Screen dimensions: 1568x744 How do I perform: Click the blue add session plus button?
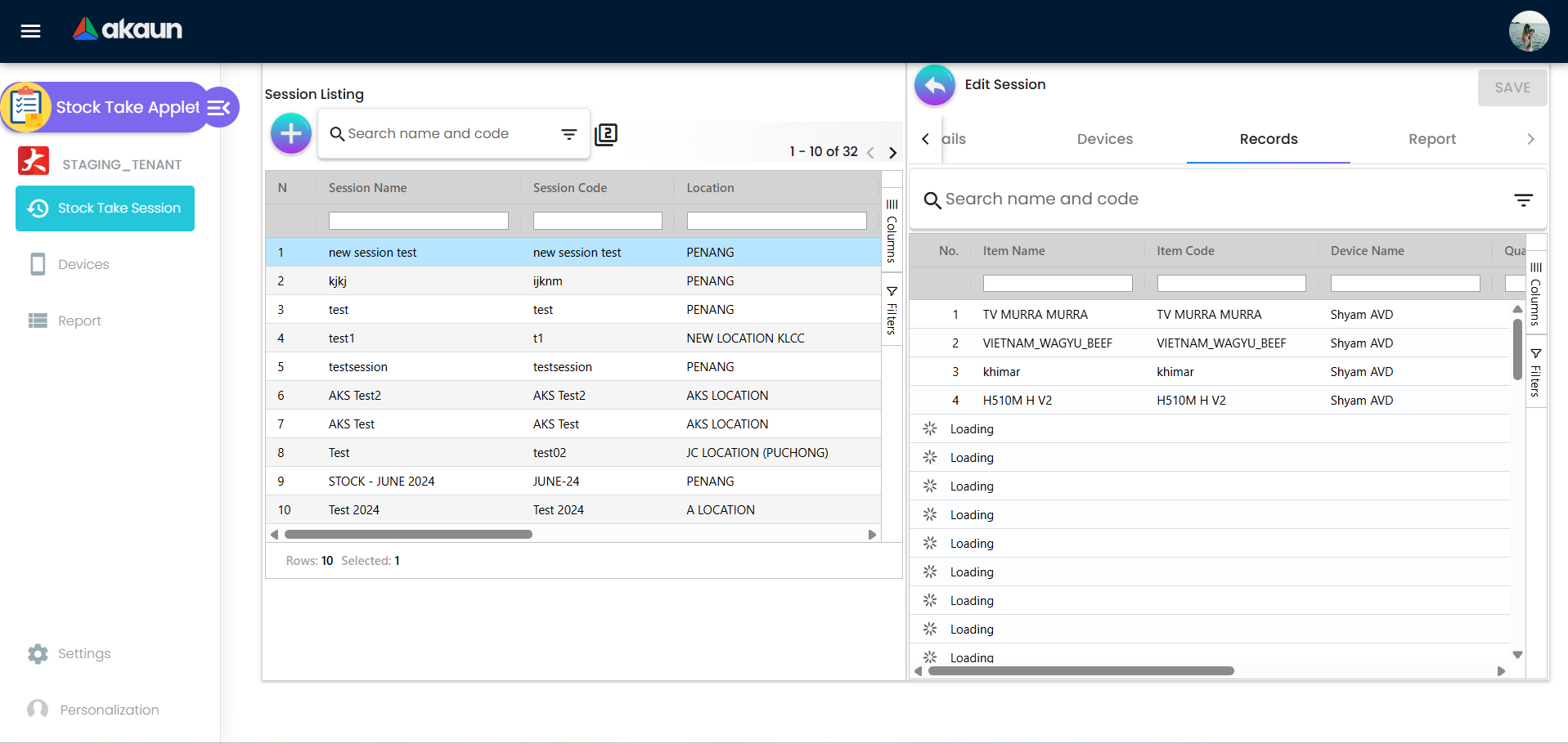(x=291, y=134)
